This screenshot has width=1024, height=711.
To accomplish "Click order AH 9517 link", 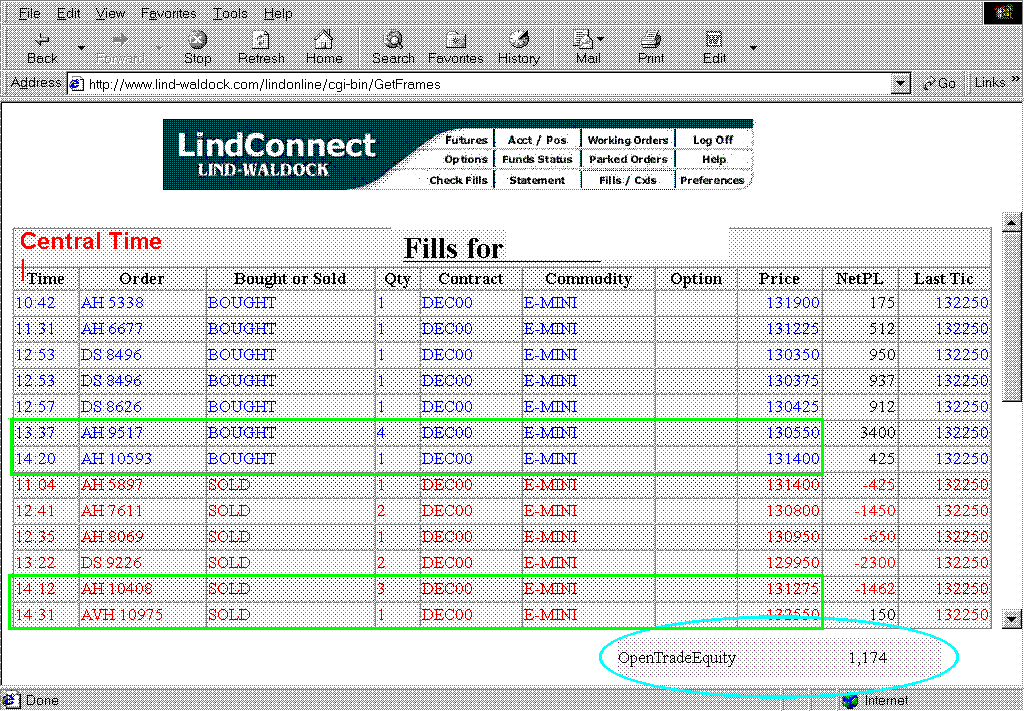I will 112,433.
